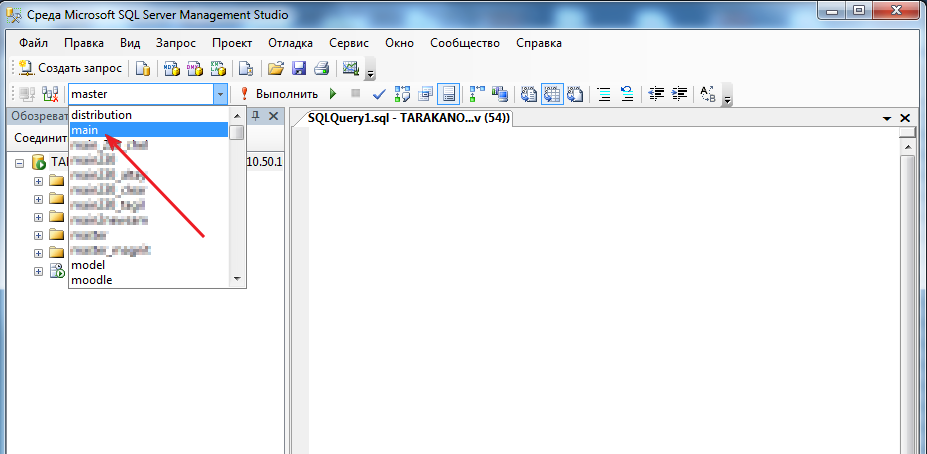The height and width of the screenshot is (454, 927).
Task: Decrease indent toolbar icon
Action: 656,93
